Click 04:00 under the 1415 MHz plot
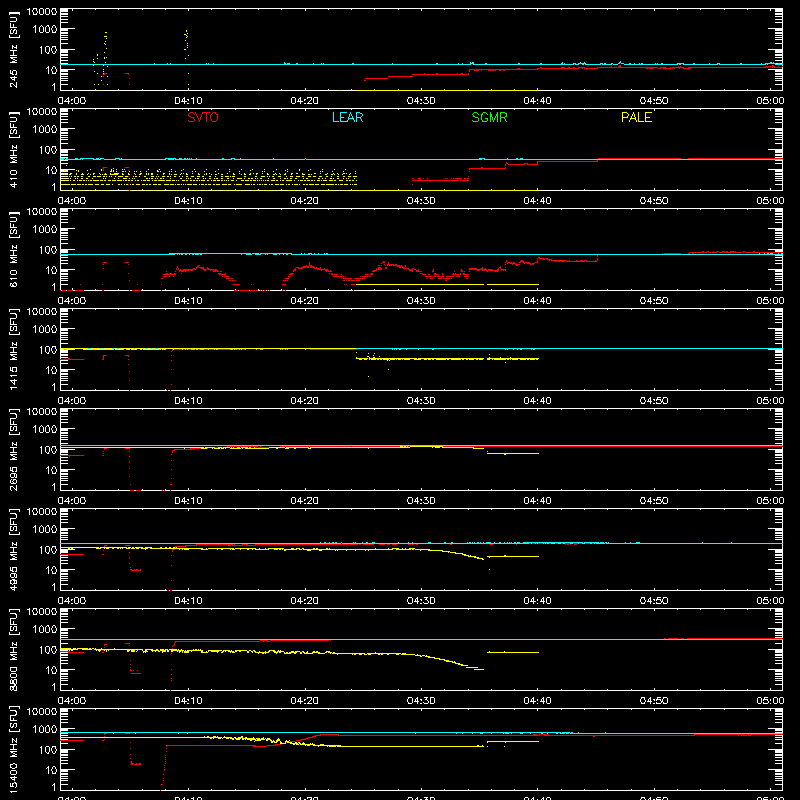Image resolution: width=800 pixels, height=800 pixels. point(71,401)
